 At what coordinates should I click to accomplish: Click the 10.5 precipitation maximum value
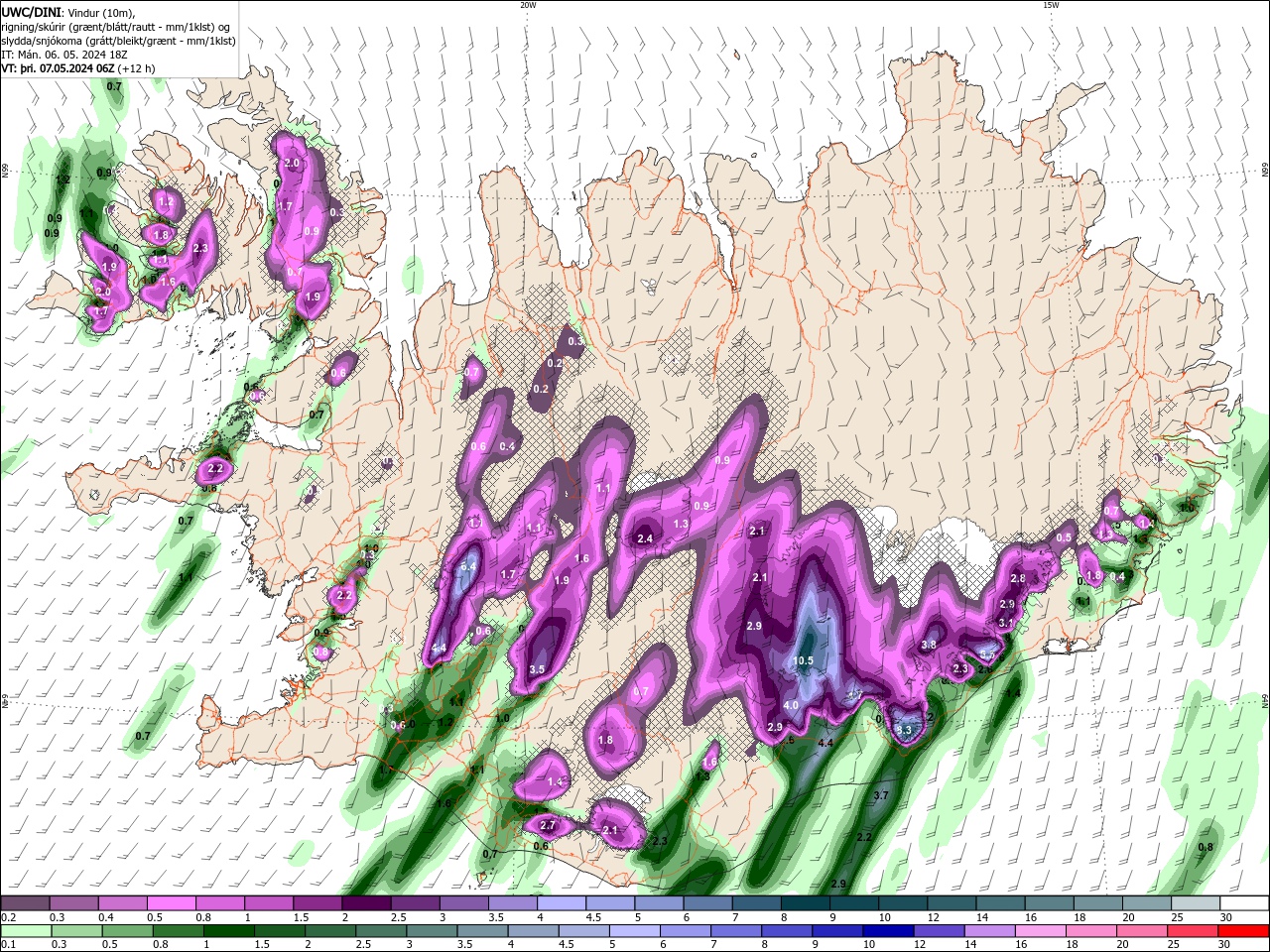(804, 661)
